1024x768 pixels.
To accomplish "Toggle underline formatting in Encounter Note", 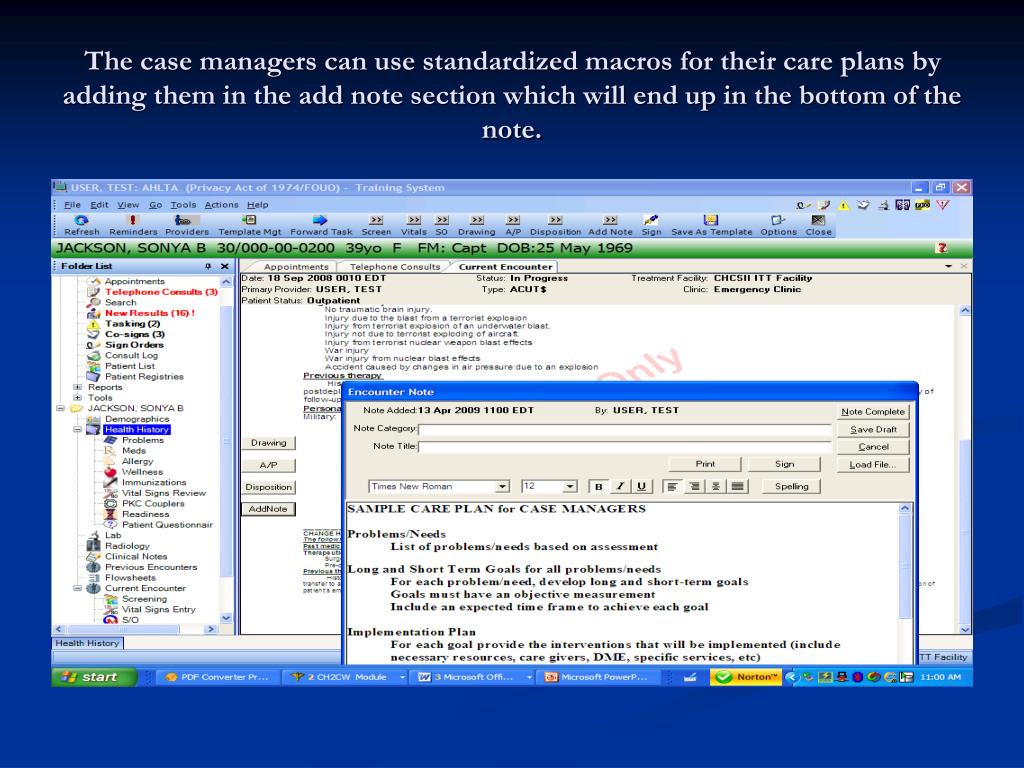I will click(641, 487).
